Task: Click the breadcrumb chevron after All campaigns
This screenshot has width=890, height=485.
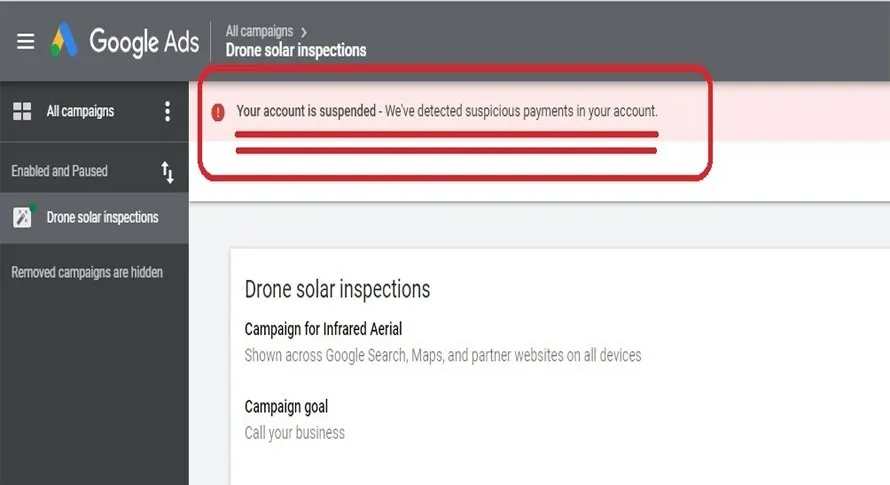Action: [x=304, y=32]
